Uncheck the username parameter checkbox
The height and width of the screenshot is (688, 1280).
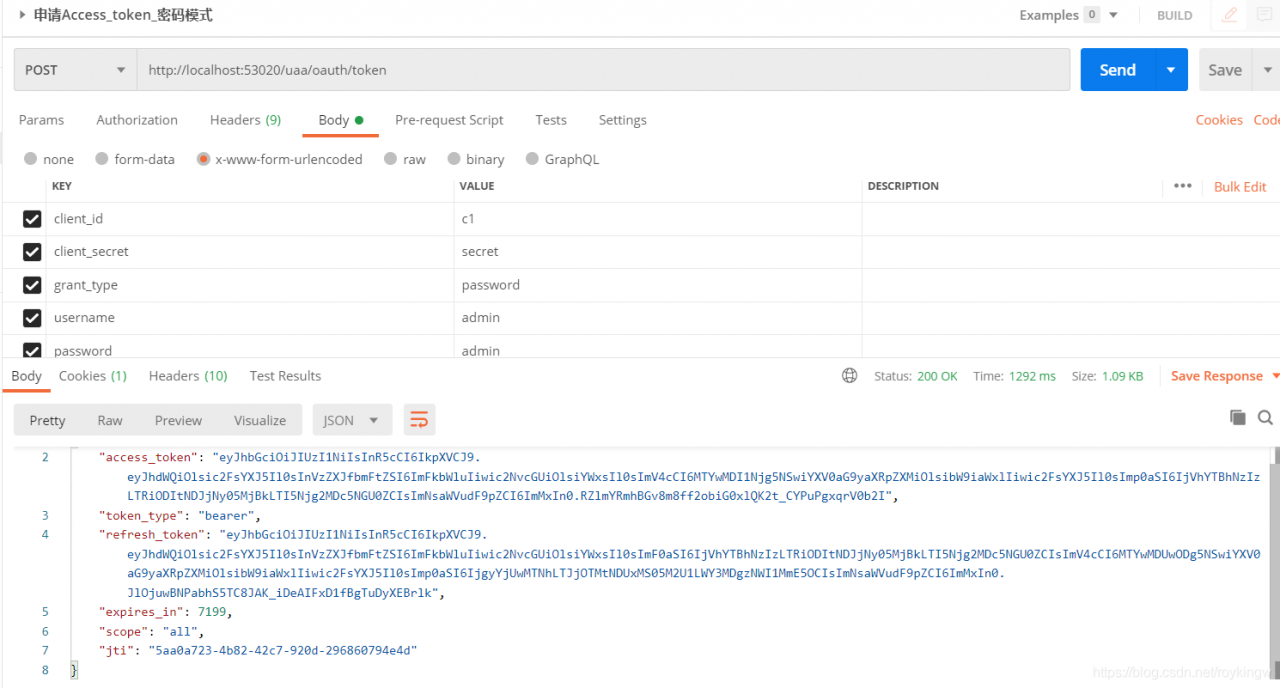pos(32,318)
